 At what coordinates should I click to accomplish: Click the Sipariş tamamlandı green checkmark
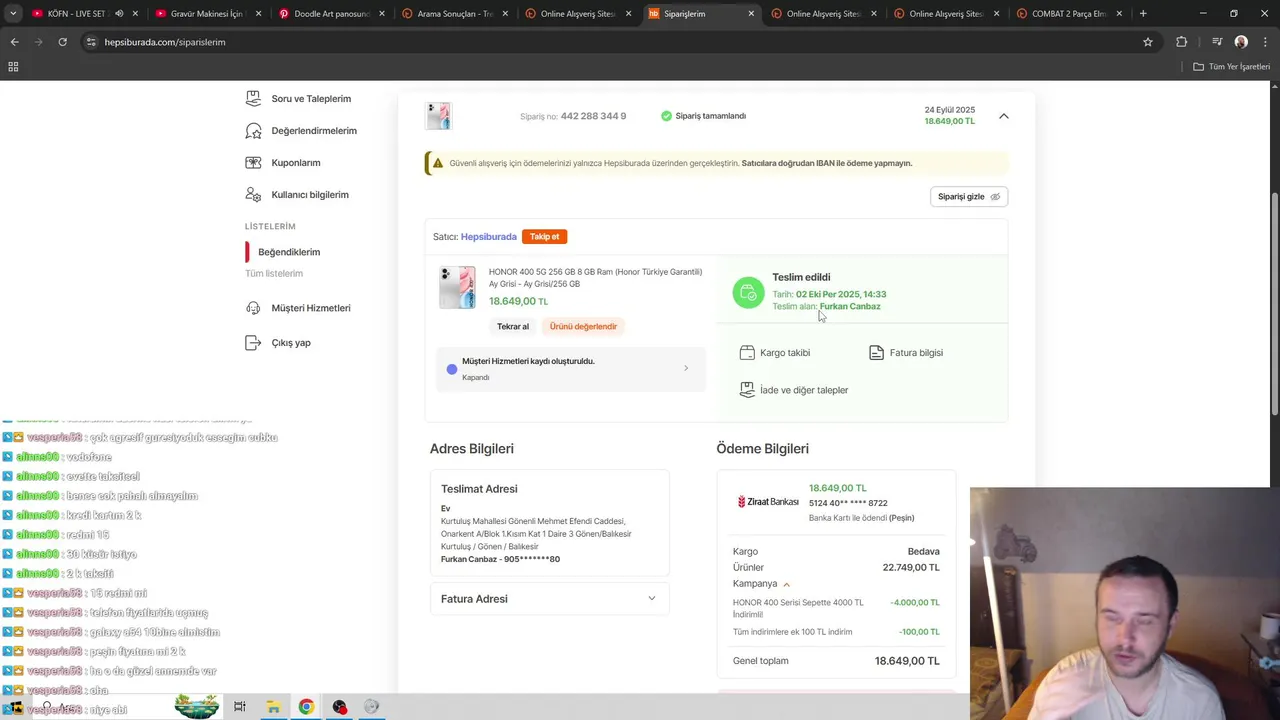(666, 116)
